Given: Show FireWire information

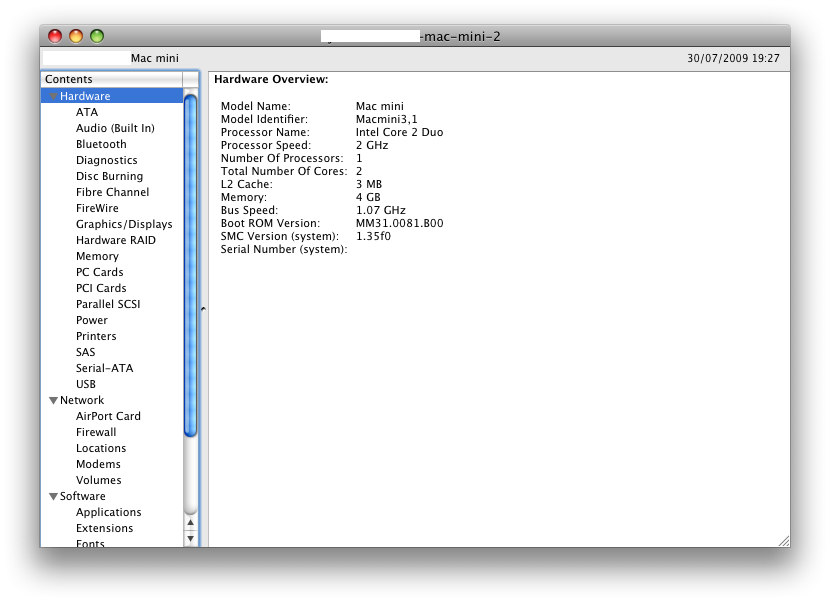Looking at the screenshot, I should 97,208.
